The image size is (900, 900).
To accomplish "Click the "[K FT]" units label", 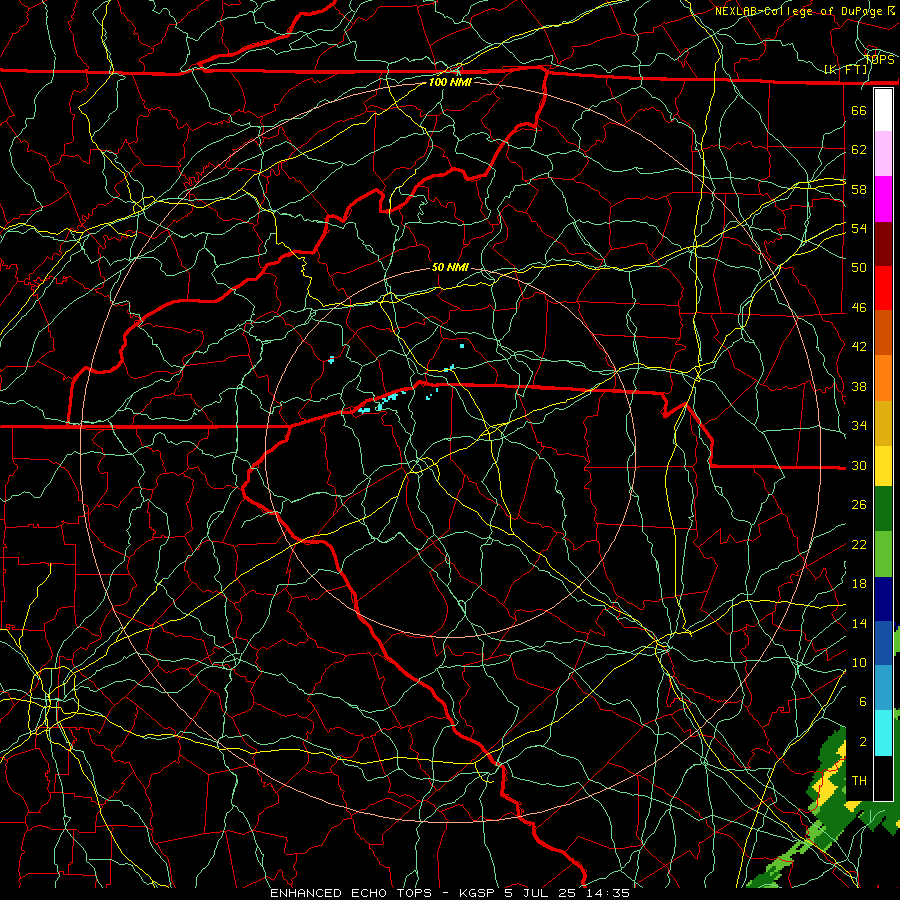I will click(846, 69).
